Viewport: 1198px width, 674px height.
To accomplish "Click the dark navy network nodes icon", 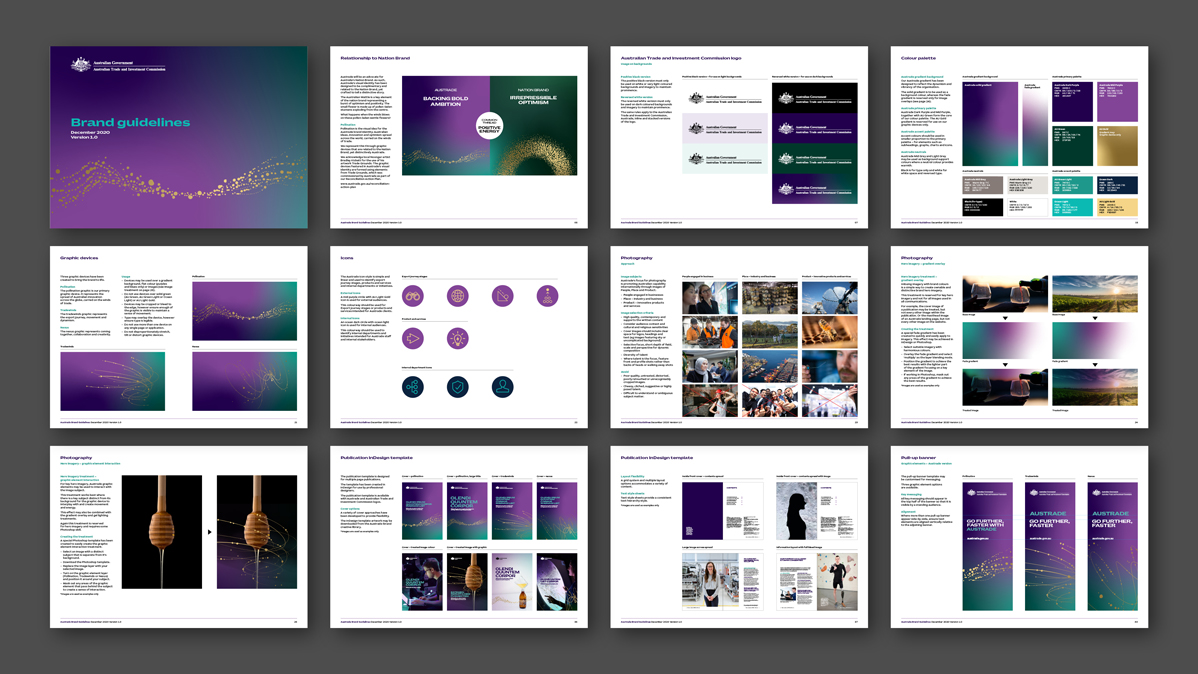I will (x=413, y=387).
